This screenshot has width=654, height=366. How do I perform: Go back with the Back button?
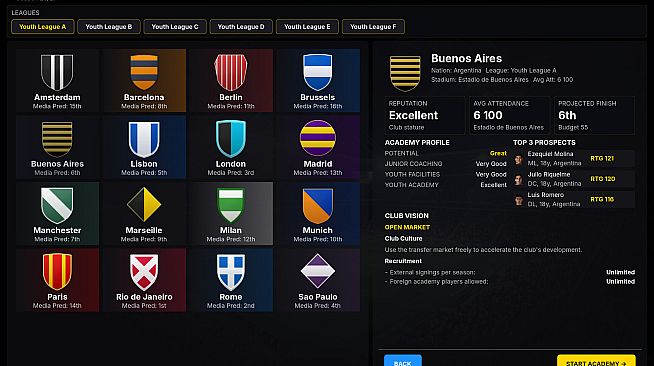[402, 361]
